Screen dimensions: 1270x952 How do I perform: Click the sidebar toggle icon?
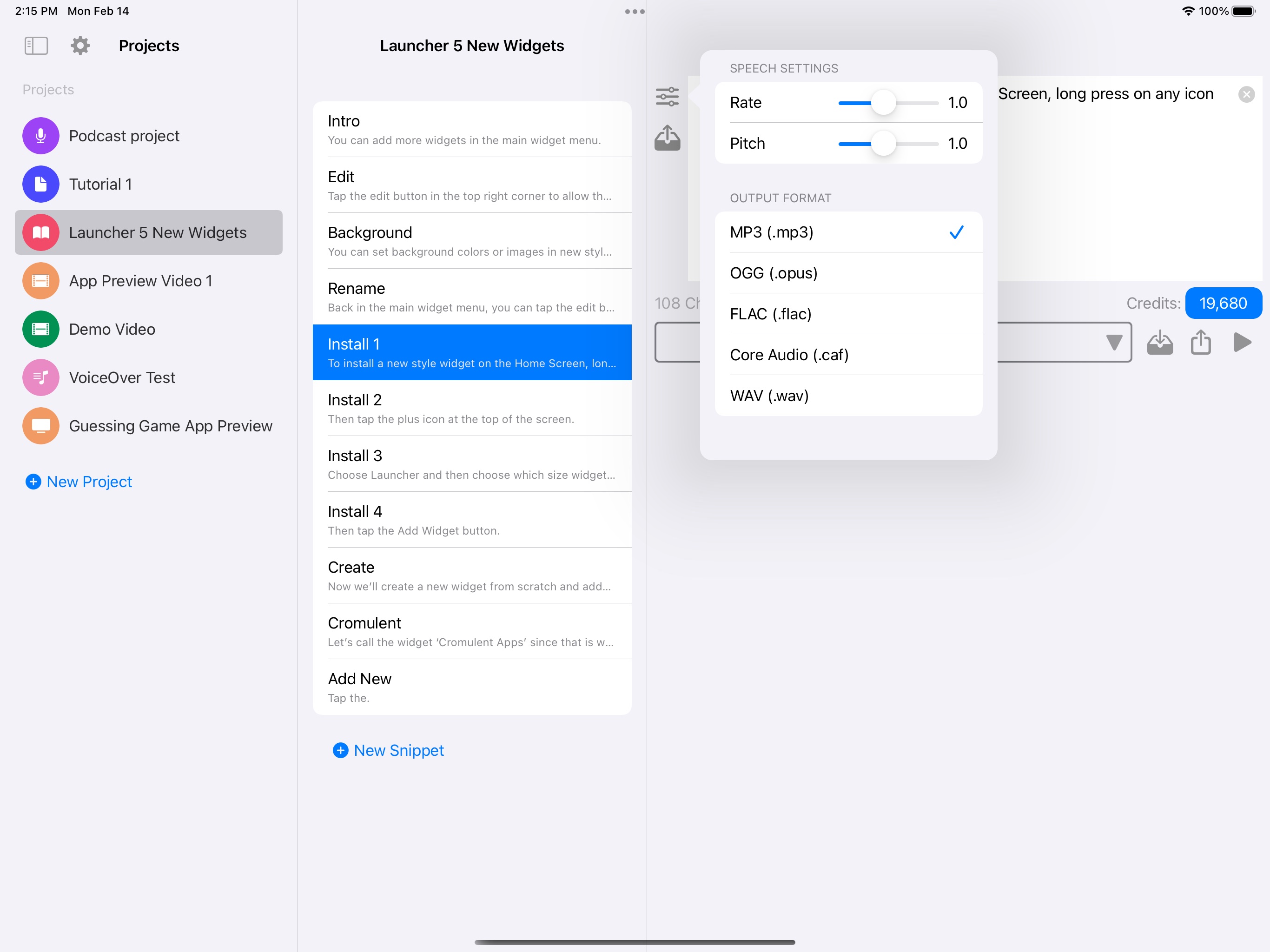36,45
